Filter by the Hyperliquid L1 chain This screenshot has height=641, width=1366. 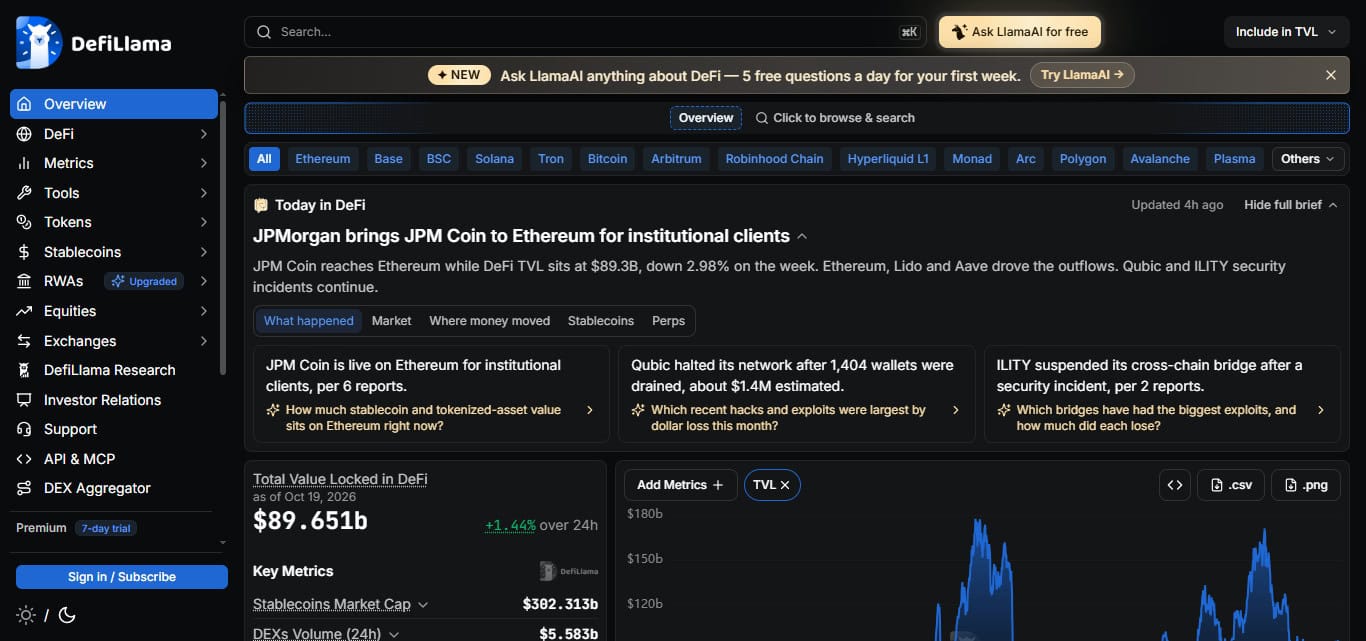click(888, 159)
